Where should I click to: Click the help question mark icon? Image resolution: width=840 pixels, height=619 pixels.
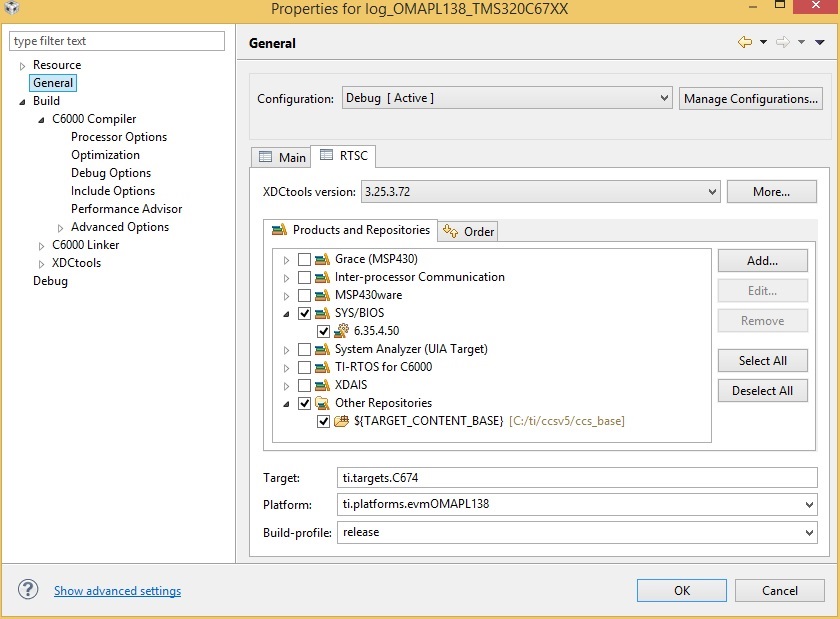point(28,590)
